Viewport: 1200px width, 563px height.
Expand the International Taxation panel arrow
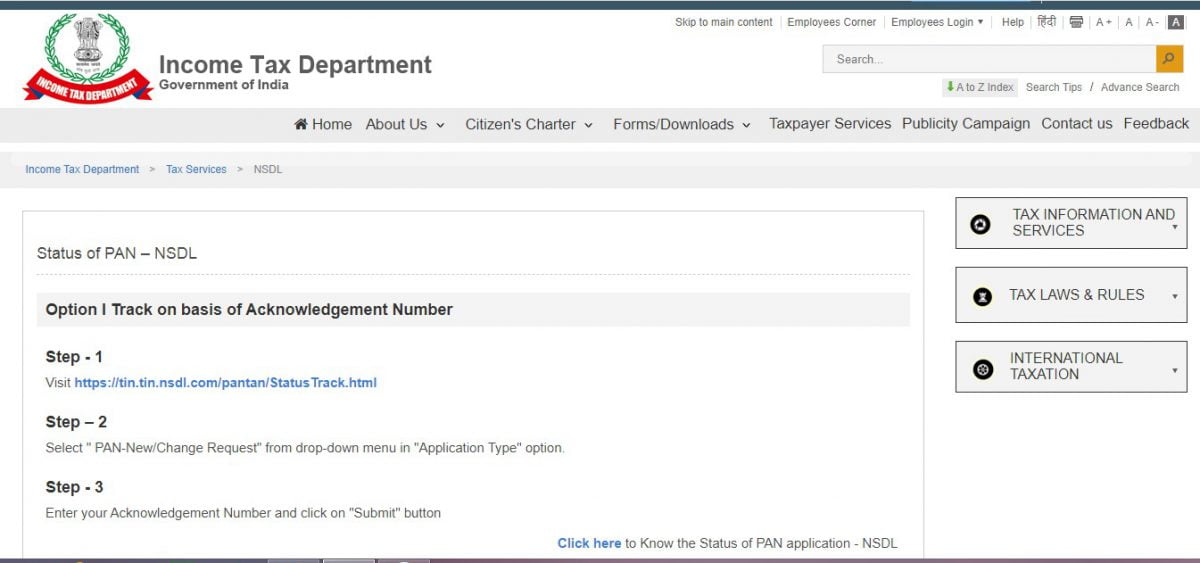point(1175,371)
